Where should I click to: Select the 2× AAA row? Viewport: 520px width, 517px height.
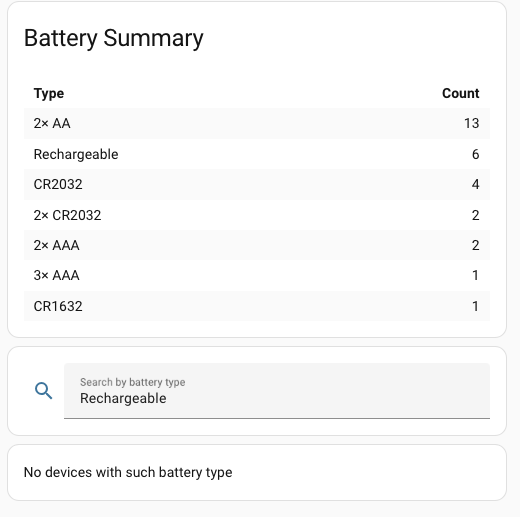(257, 245)
